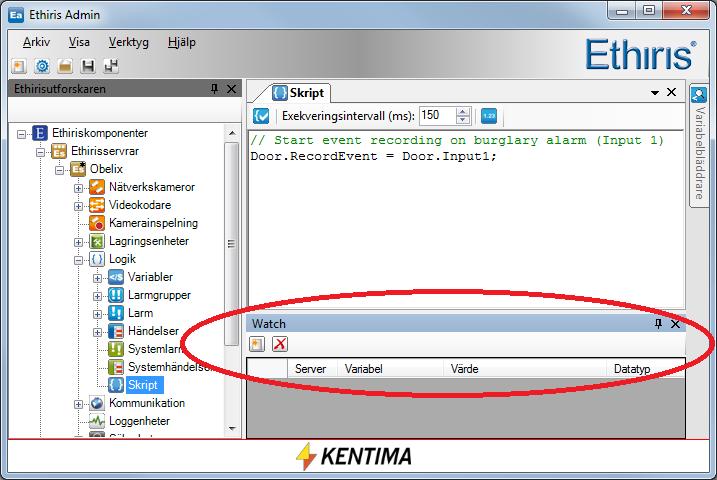This screenshot has height=480, width=717.
Task: Select the Systemlarm icon
Action: tap(116, 349)
